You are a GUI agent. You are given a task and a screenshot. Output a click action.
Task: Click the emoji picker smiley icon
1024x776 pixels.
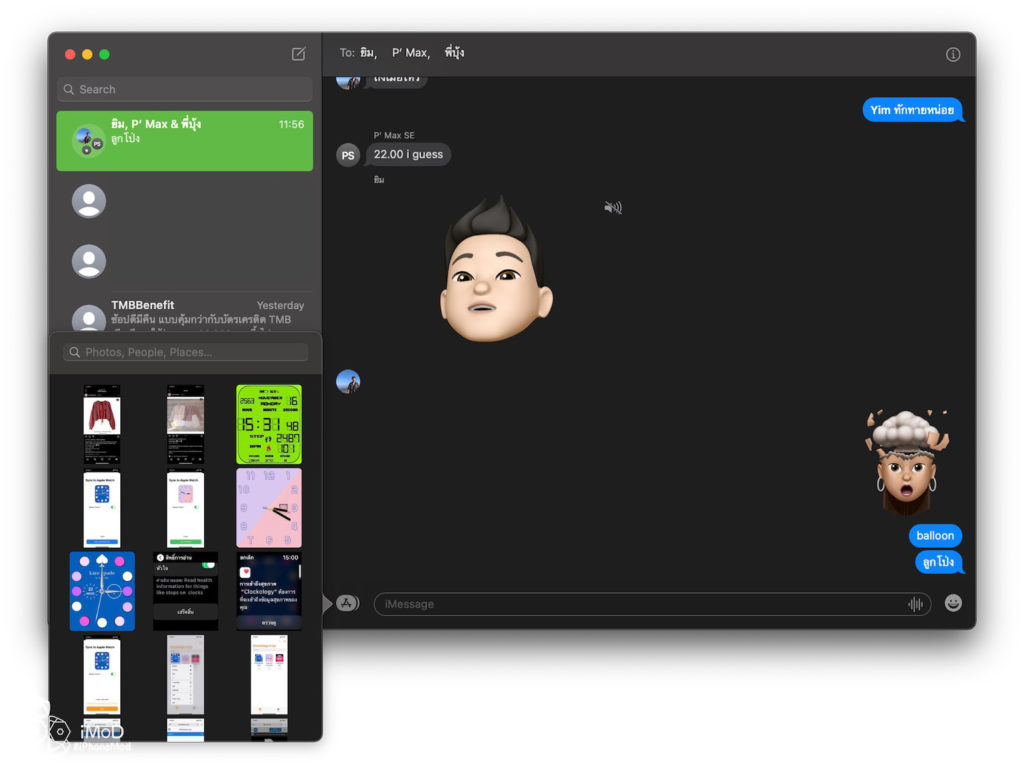click(953, 603)
